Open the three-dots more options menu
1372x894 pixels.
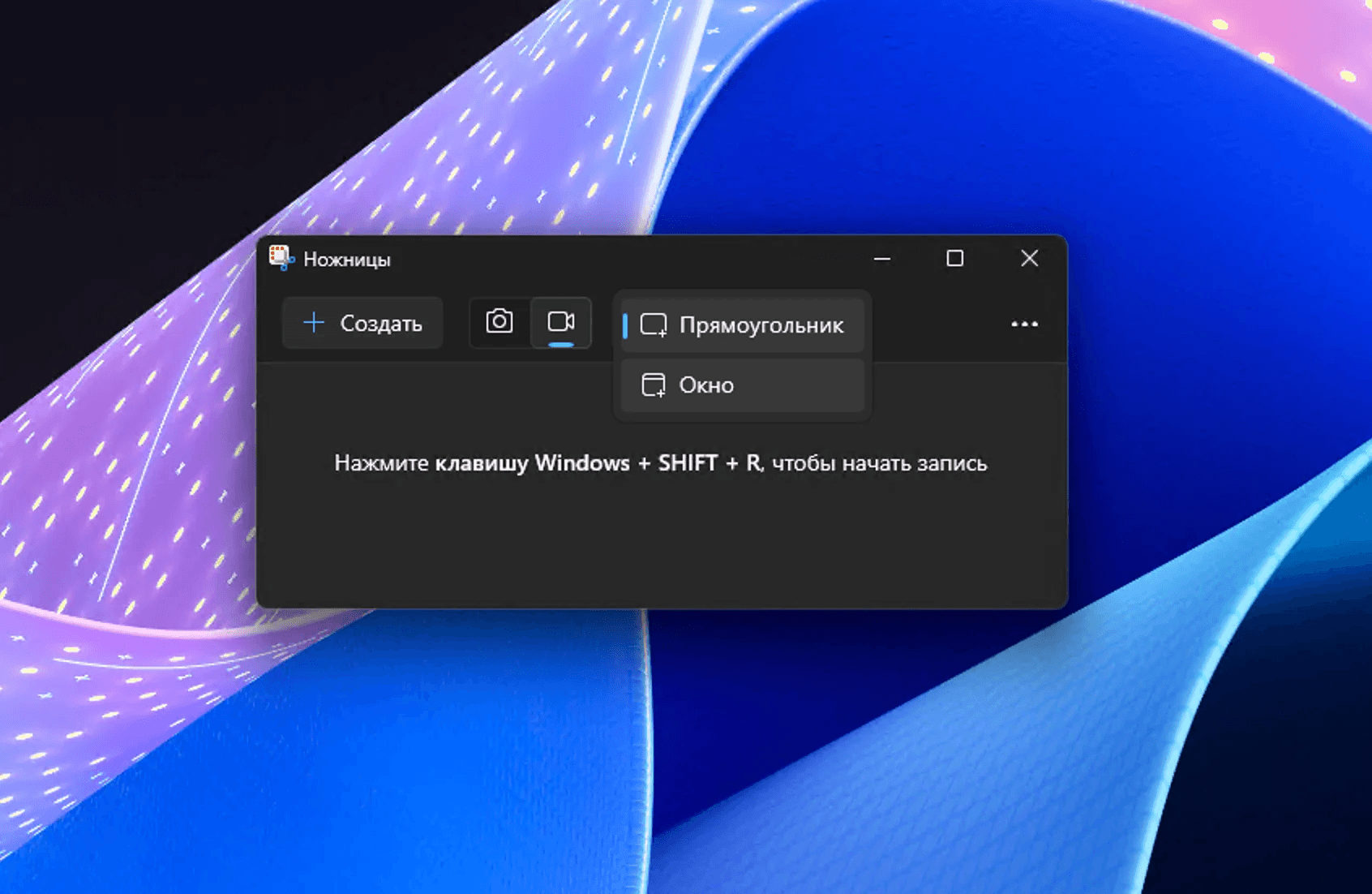click(x=1024, y=324)
